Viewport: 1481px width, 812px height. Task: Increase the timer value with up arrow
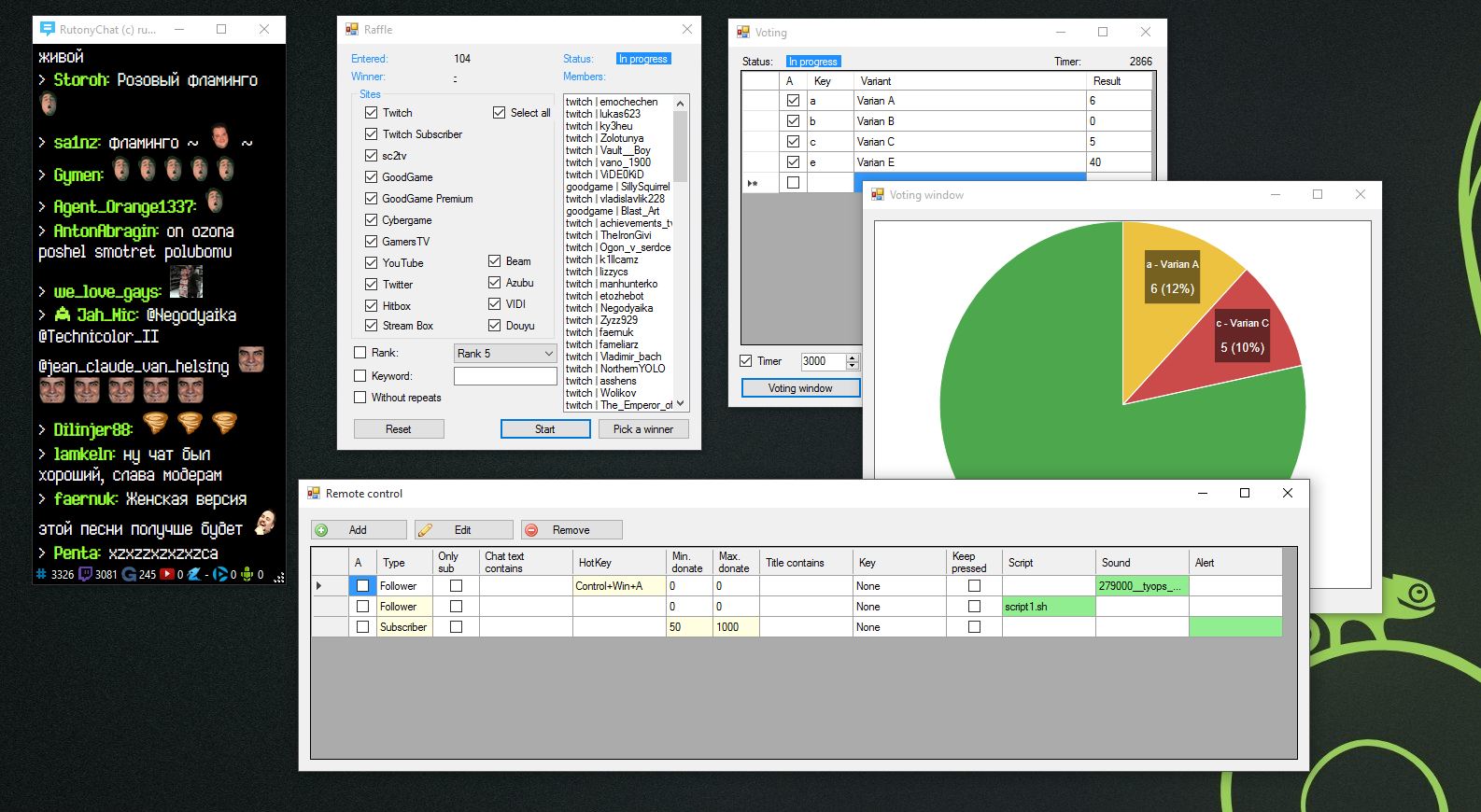click(x=852, y=357)
